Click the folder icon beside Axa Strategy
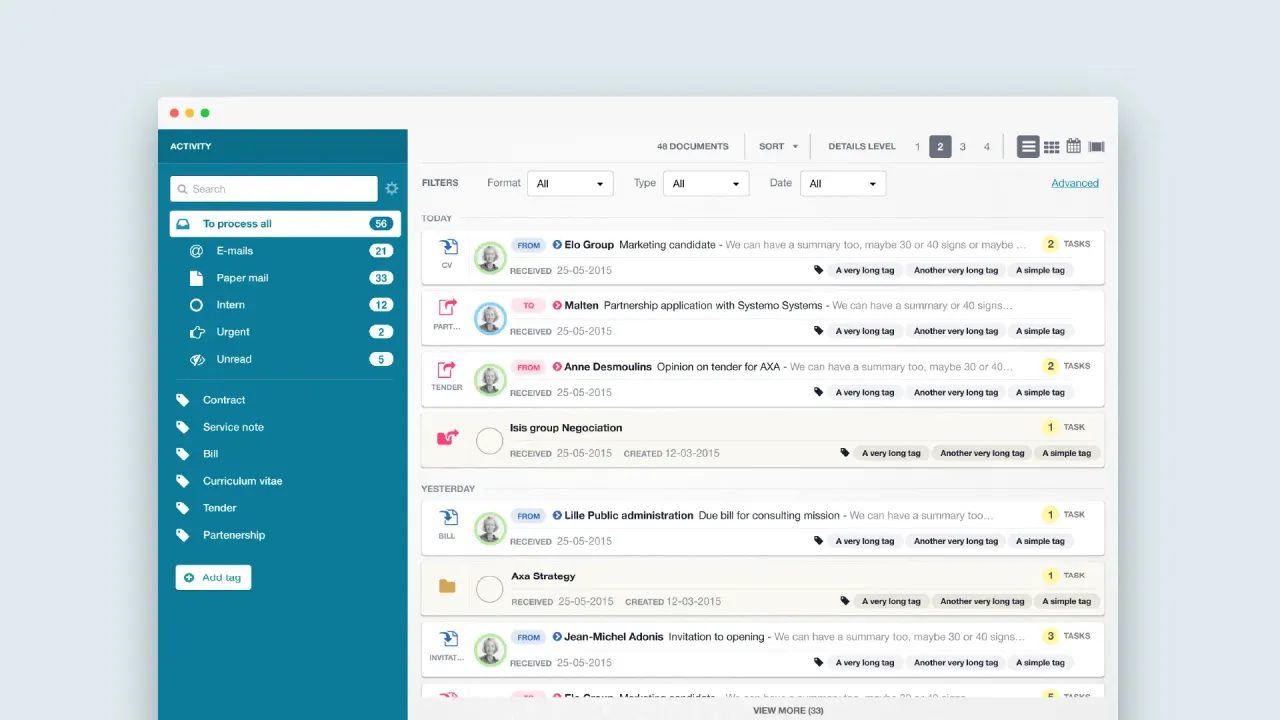Image resolution: width=1280 pixels, height=720 pixels. 447,586
